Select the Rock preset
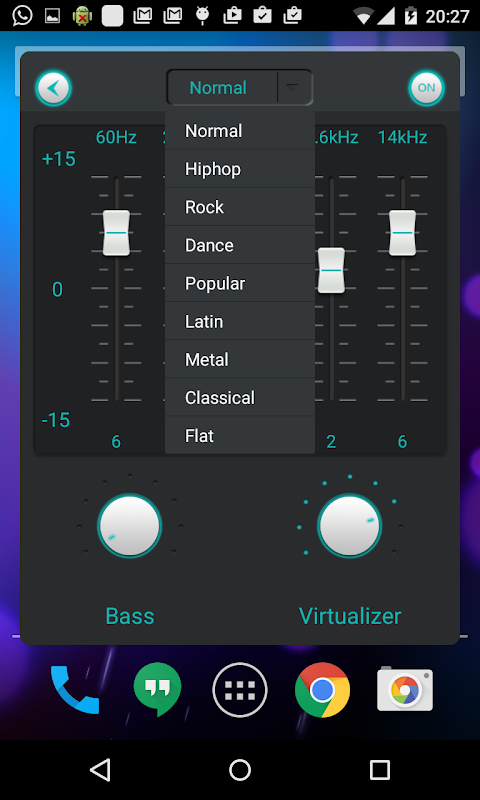The height and width of the screenshot is (800, 480). [x=239, y=207]
